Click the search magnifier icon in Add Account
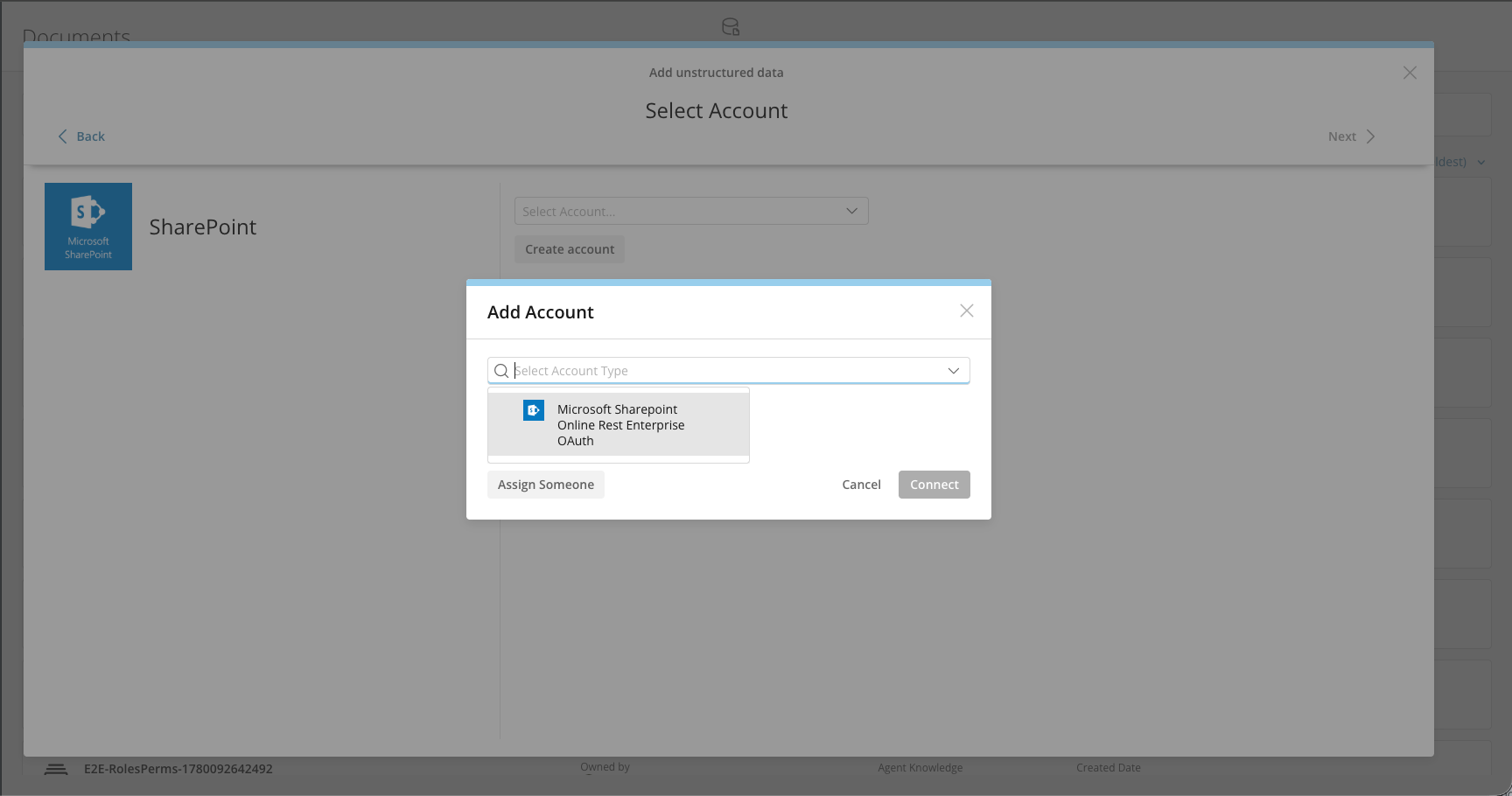The width and height of the screenshot is (1512, 796). click(x=501, y=371)
